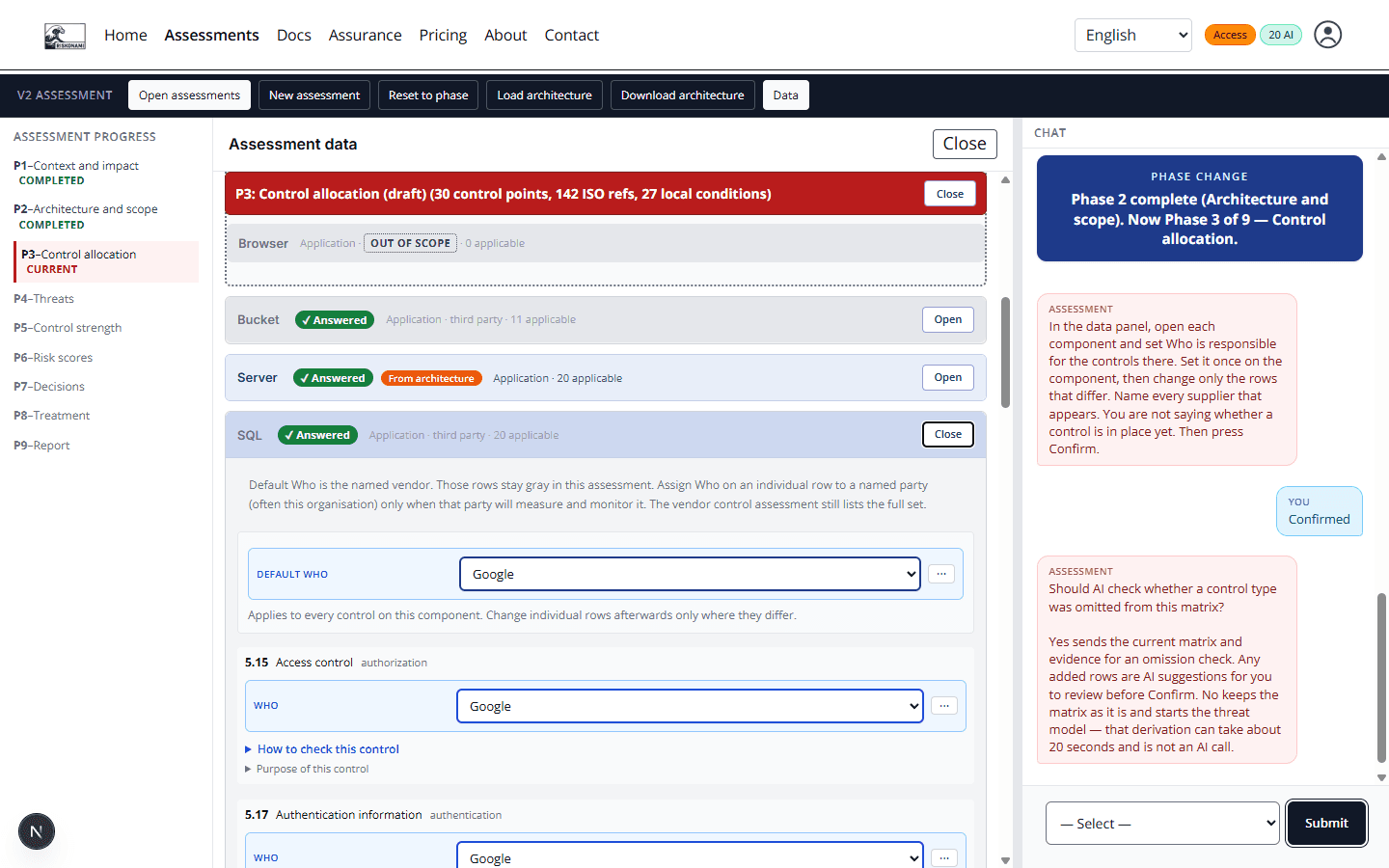Screen dimensions: 1389x868
Task: Click scroll-down arrow of Assessment data panel
Action: (1006, 860)
